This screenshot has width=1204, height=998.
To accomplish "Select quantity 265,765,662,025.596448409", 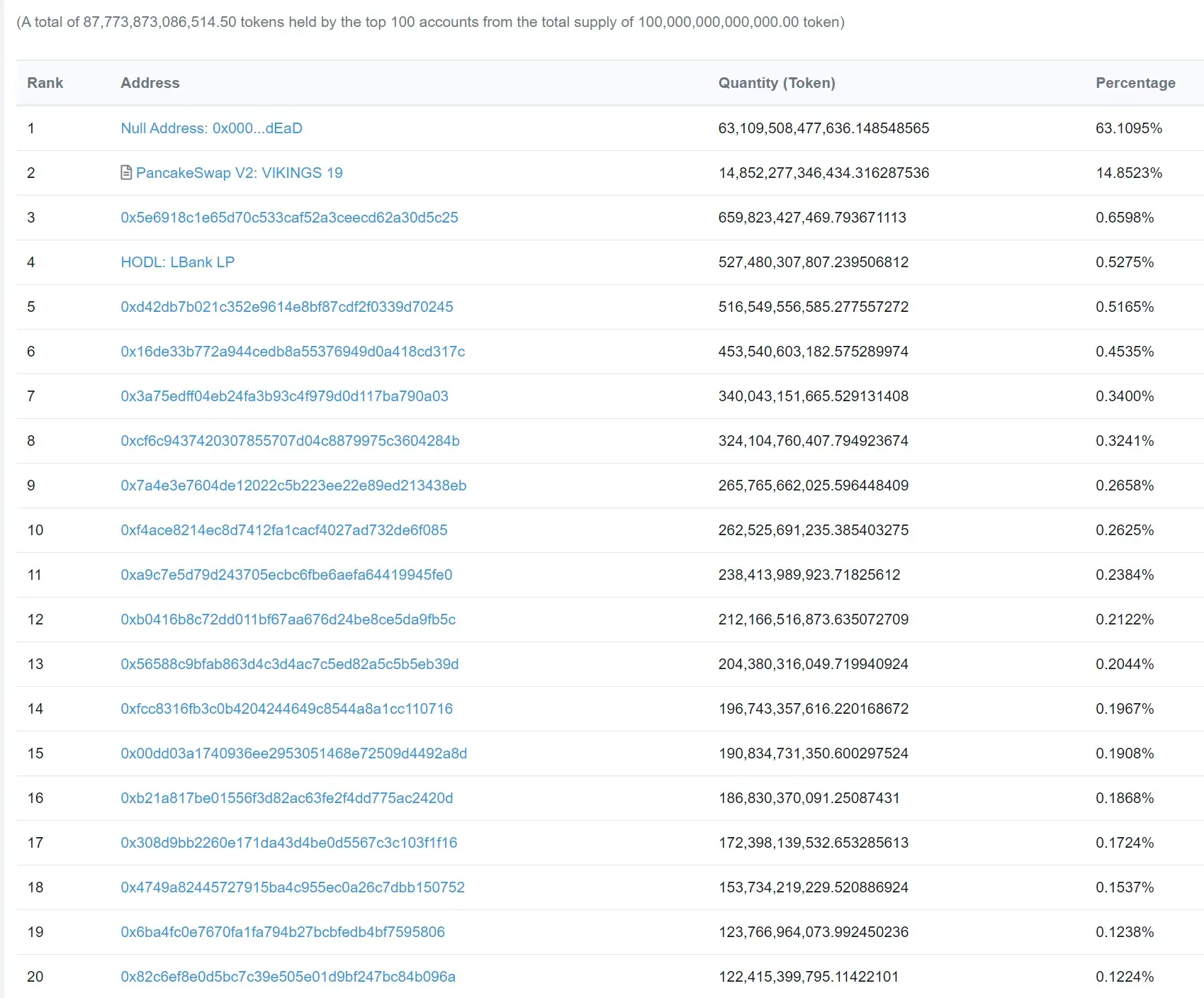I will [814, 486].
